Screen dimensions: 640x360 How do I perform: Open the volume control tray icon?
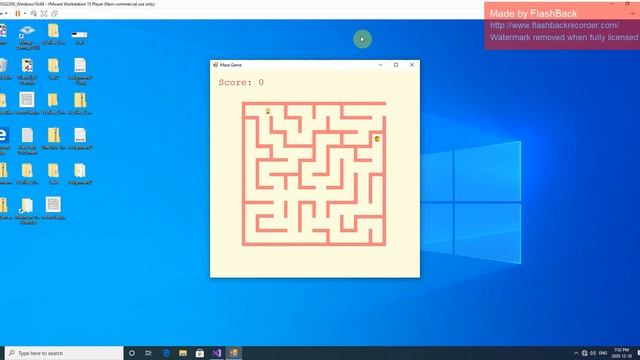pos(593,353)
